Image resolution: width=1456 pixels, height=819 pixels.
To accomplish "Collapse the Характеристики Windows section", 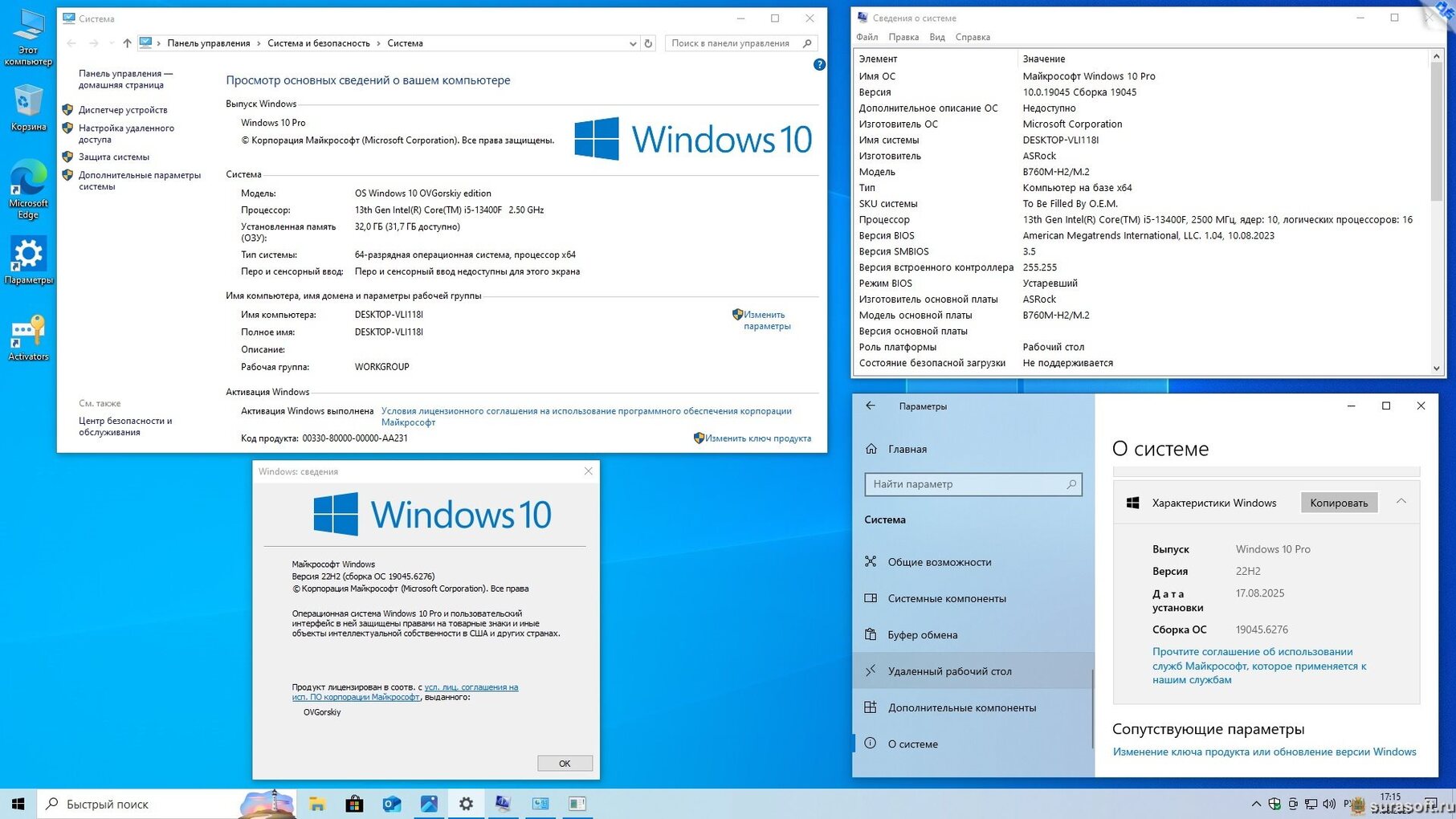I will pos(1401,502).
